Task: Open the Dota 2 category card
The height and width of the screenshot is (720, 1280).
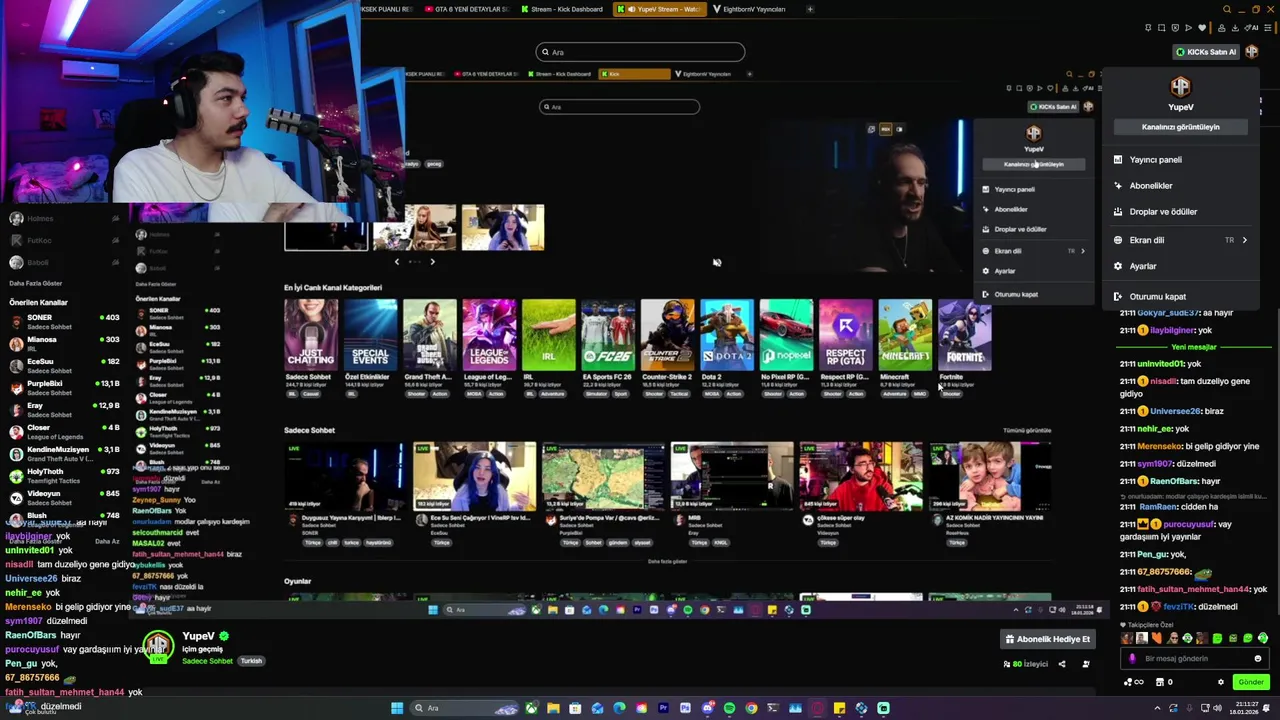Action: pyautogui.click(x=727, y=335)
